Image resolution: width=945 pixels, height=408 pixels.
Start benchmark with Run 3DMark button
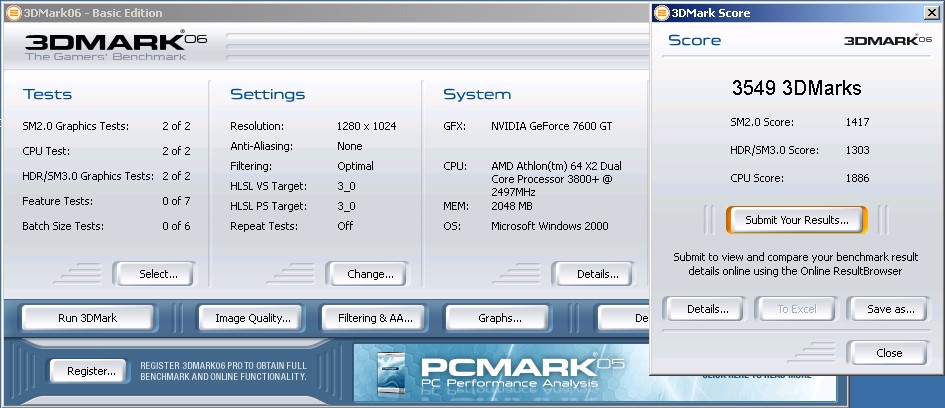tap(87, 318)
